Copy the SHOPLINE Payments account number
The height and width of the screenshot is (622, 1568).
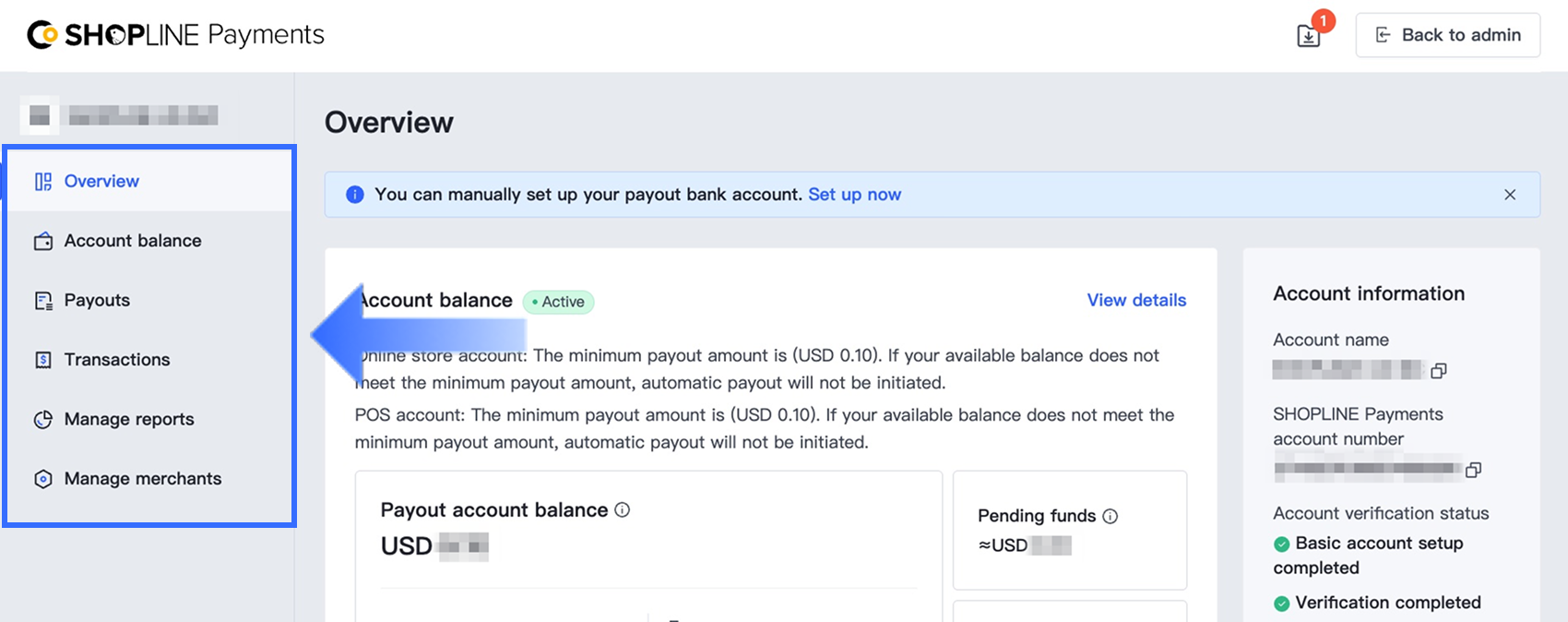(x=1473, y=470)
